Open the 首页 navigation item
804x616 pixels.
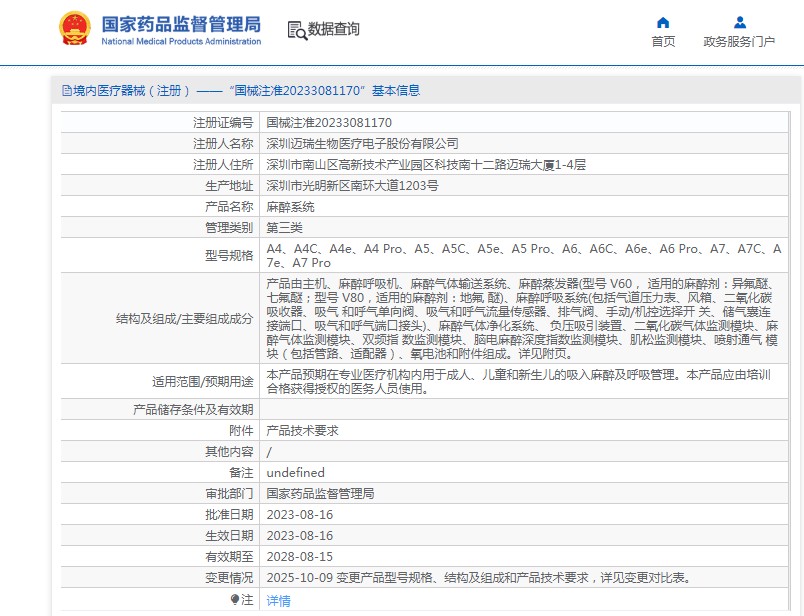click(663, 41)
